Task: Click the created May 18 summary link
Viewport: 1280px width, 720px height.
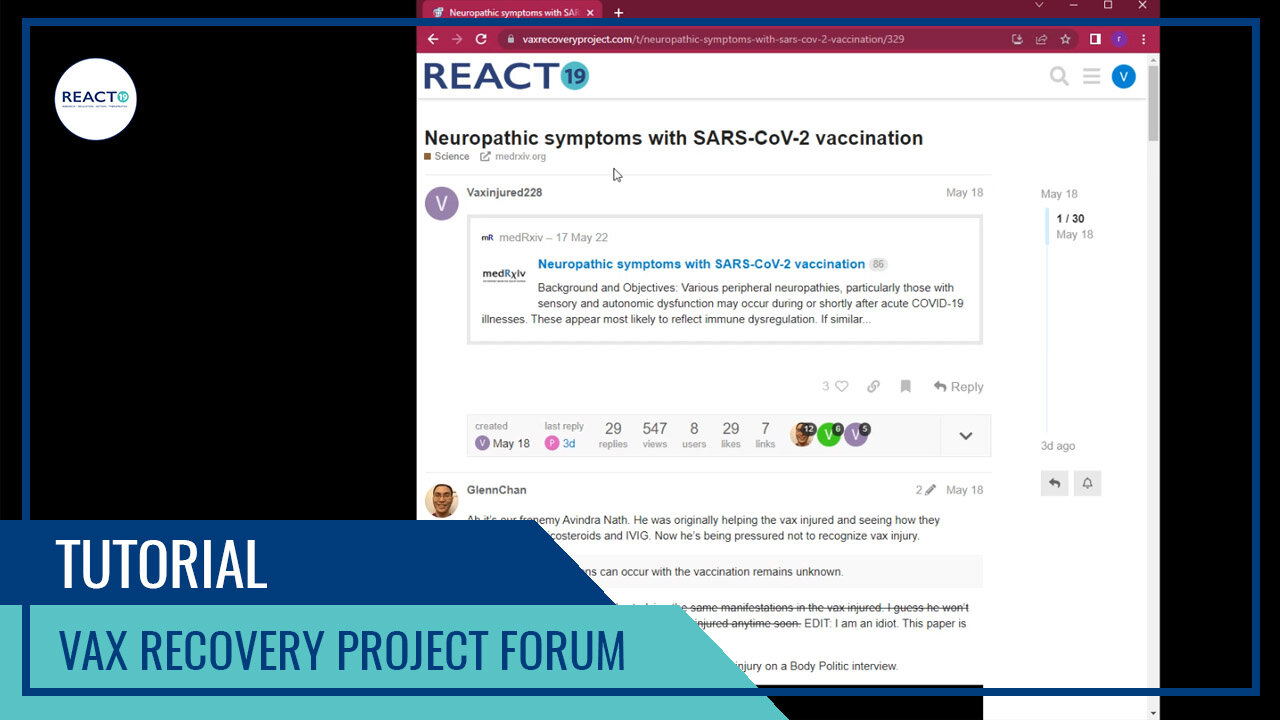Action: (503, 443)
